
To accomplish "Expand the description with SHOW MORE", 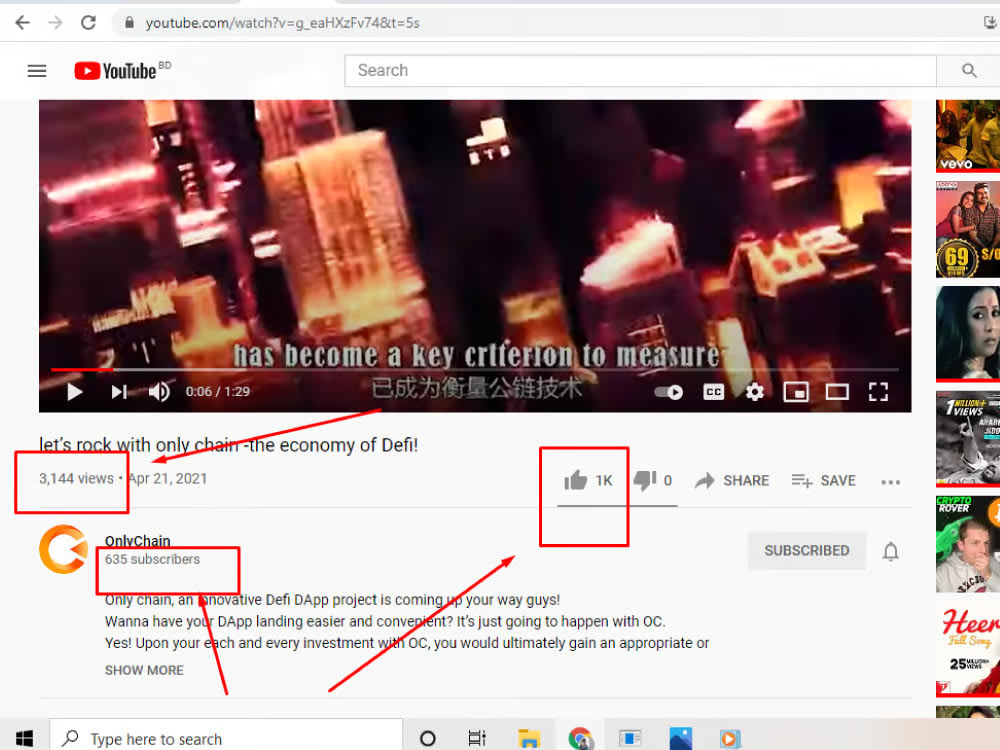I will coord(144,670).
